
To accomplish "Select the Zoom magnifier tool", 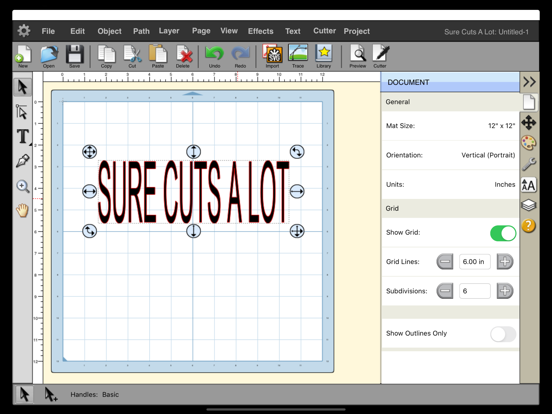I will (23, 186).
